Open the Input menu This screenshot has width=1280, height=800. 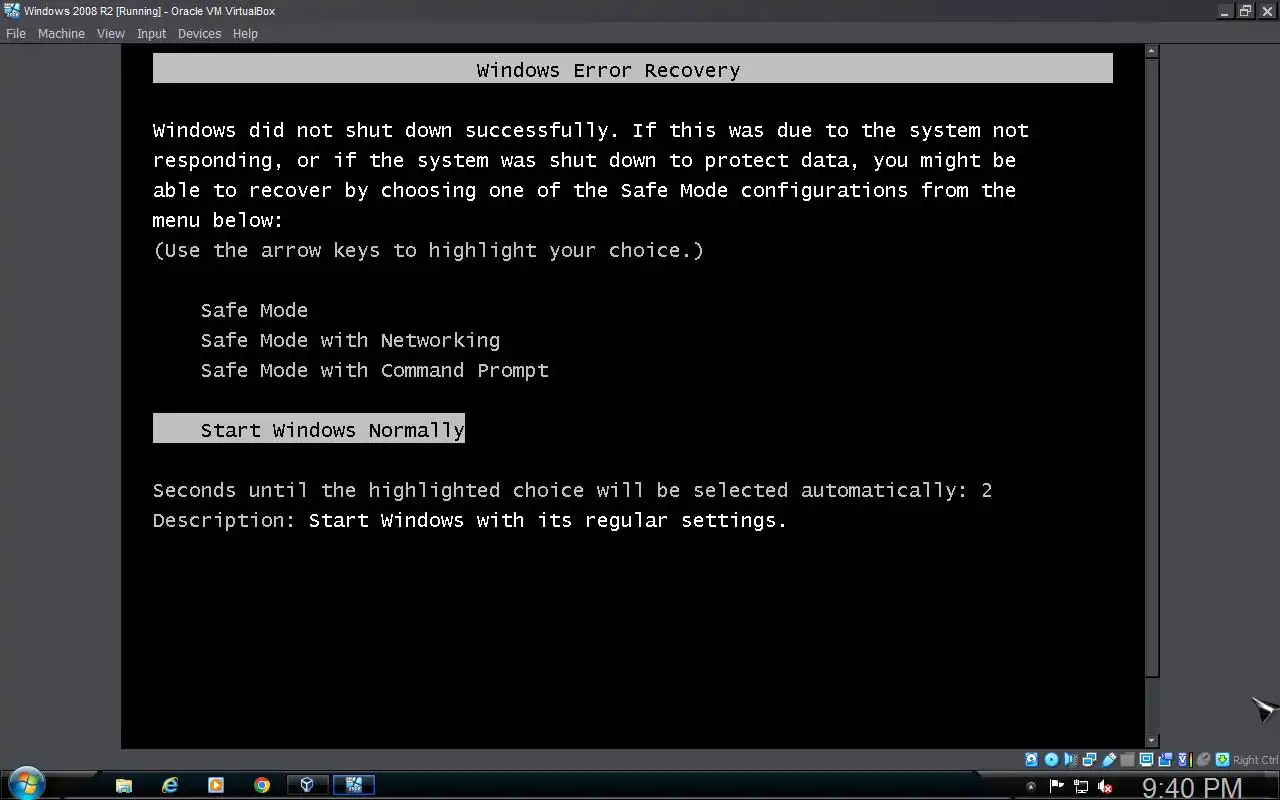pyautogui.click(x=151, y=33)
